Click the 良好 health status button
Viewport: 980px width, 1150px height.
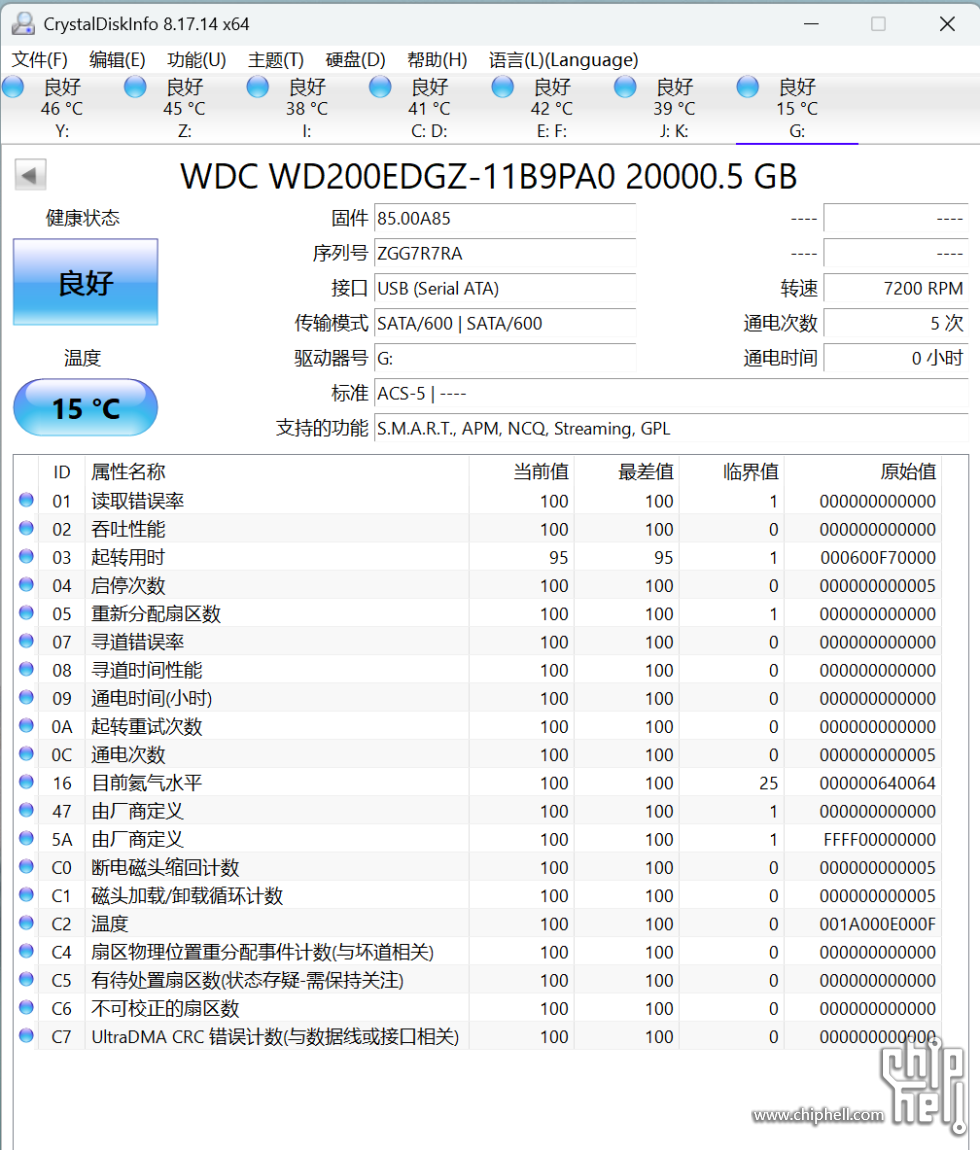pos(85,282)
